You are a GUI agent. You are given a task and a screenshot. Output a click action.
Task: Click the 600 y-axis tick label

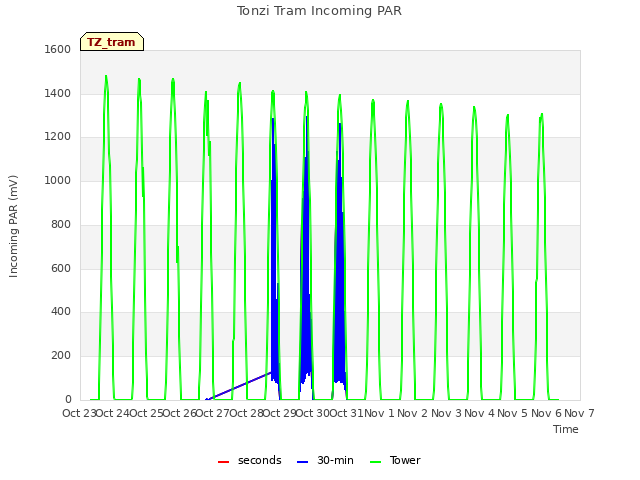tap(61, 269)
